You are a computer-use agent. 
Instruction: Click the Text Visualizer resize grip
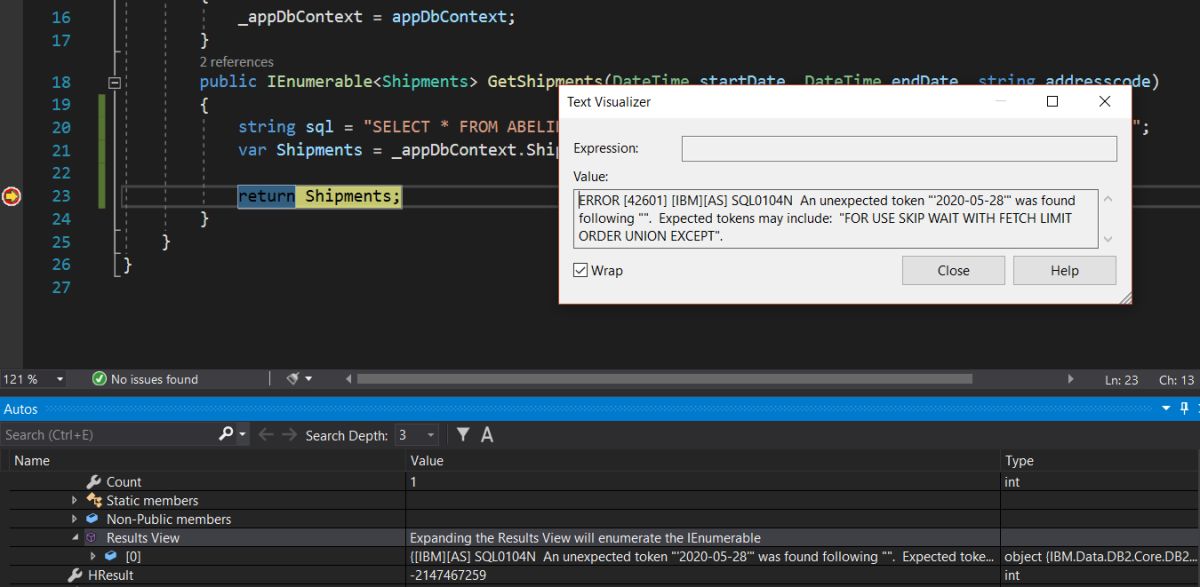(x=1124, y=296)
